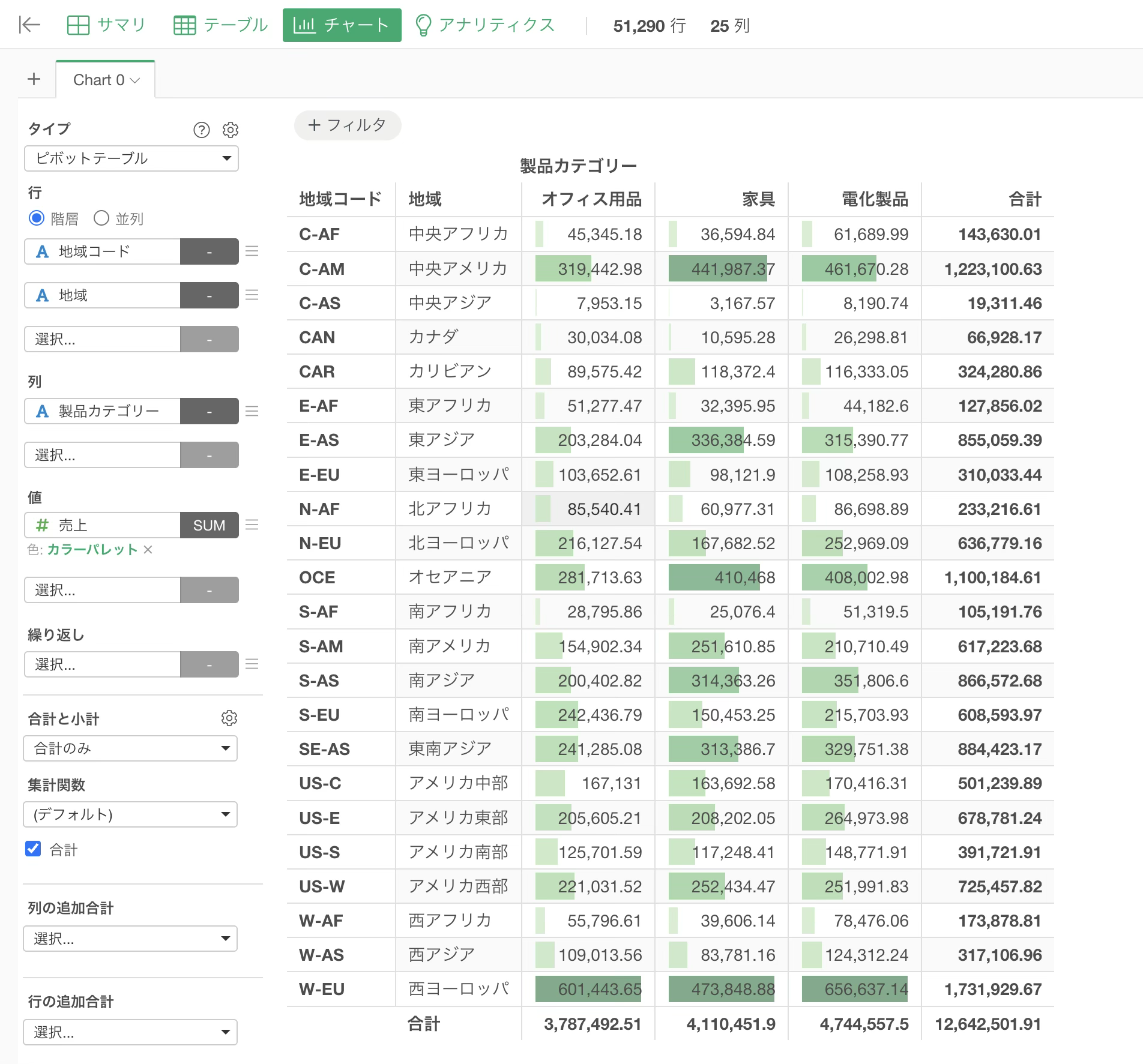Click drag handle beside 売上 value field
1143x1064 pixels.
[252, 525]
